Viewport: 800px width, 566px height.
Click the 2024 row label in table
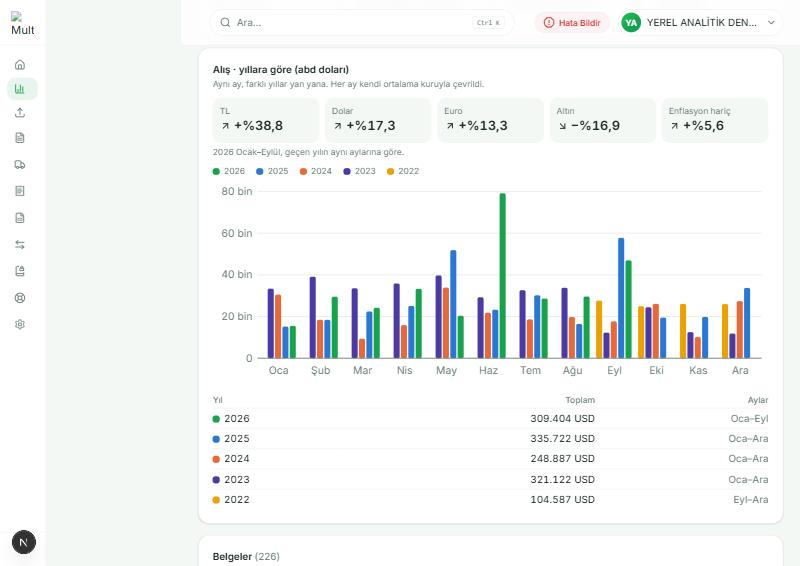237,458
